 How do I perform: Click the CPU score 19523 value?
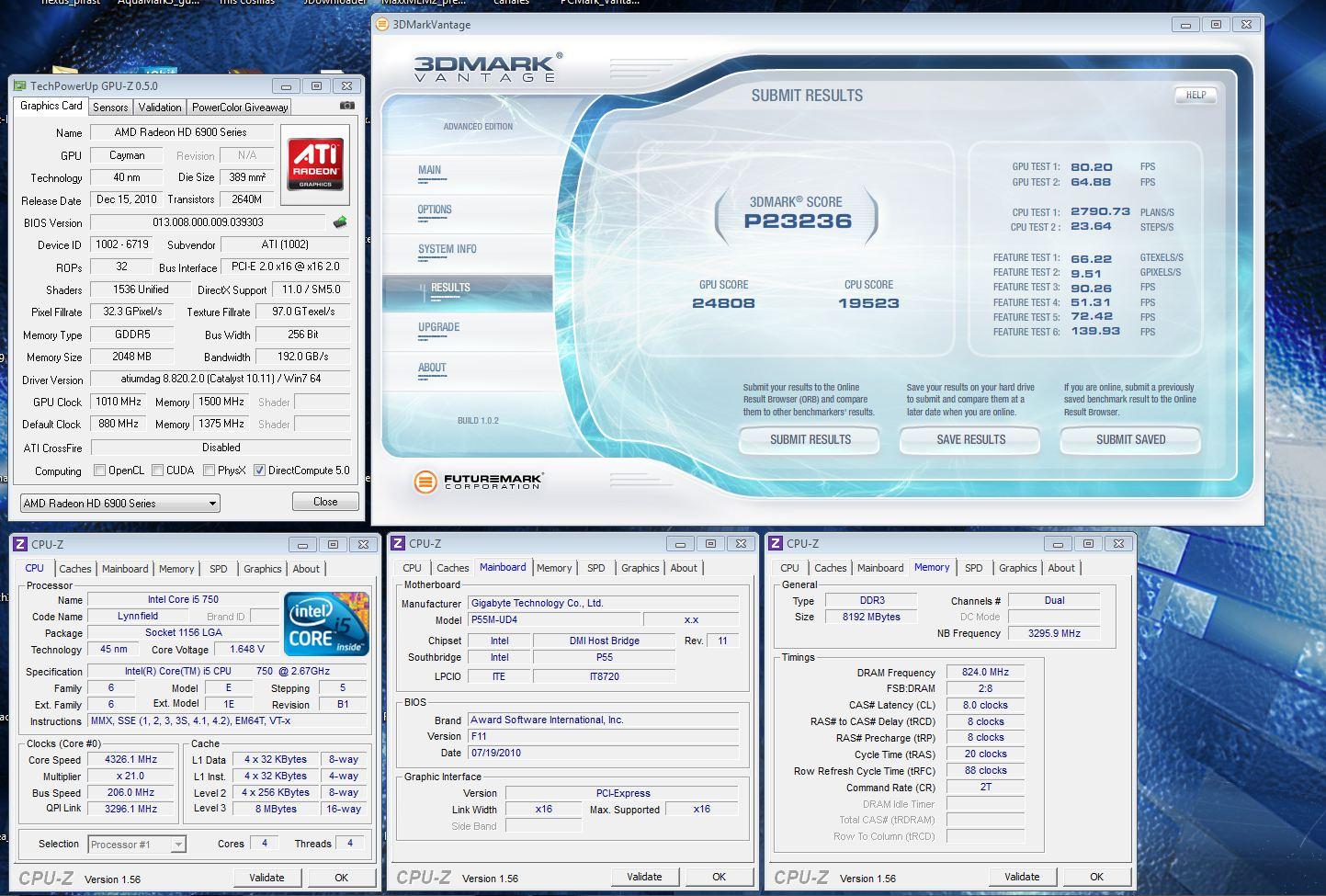(x=868, y=303)
